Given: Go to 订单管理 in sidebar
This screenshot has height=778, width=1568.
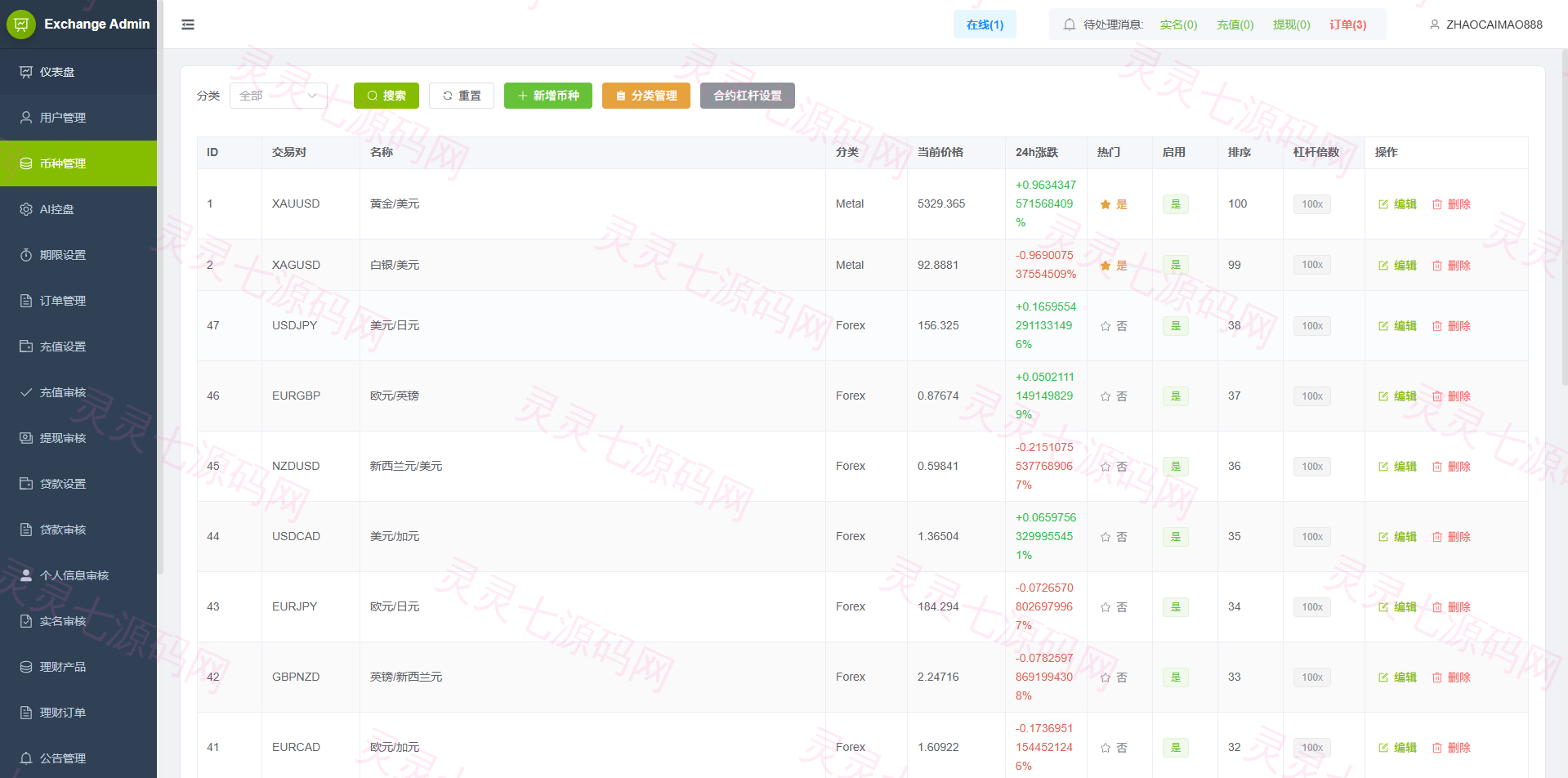Looking at the screenshot, I should click(78, 301).
